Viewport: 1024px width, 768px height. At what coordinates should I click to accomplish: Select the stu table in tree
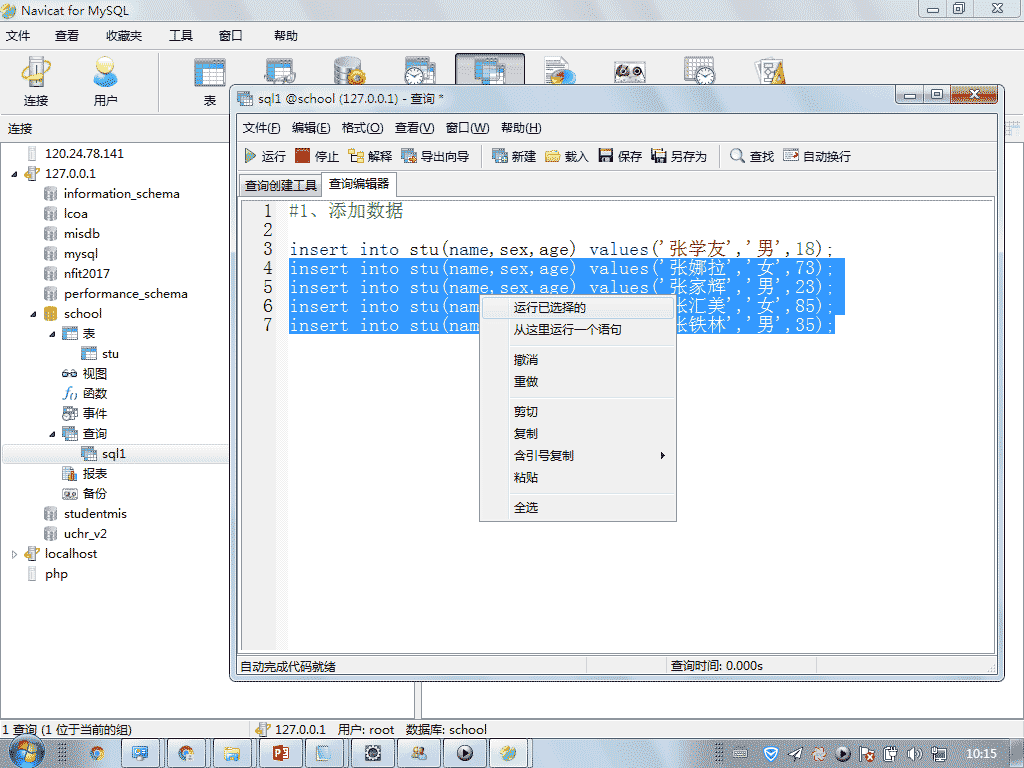pos(110,354)
